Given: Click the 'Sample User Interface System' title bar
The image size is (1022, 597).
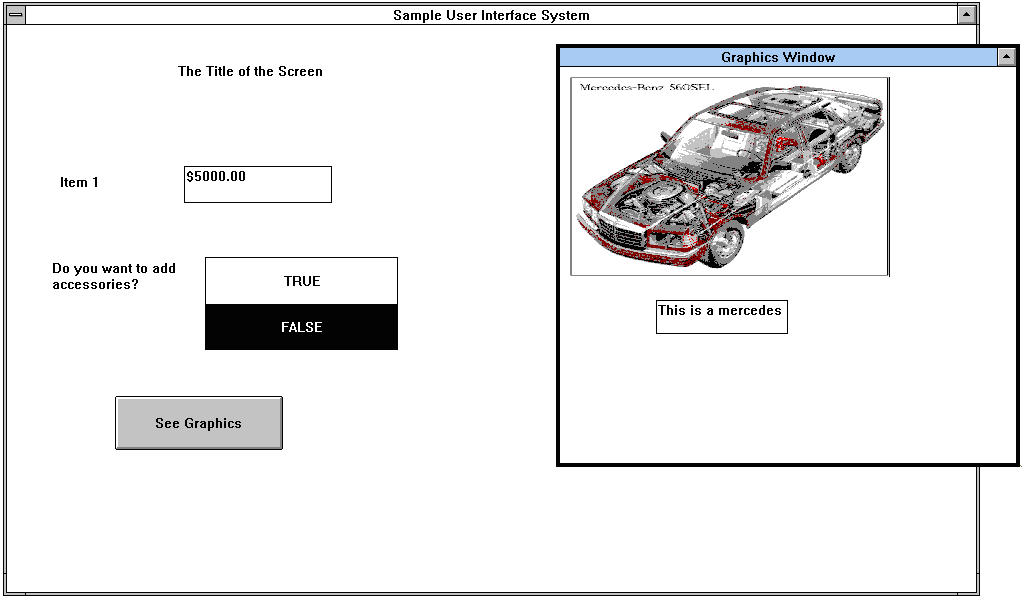Looking at the screenshot, I should (491, 15).
